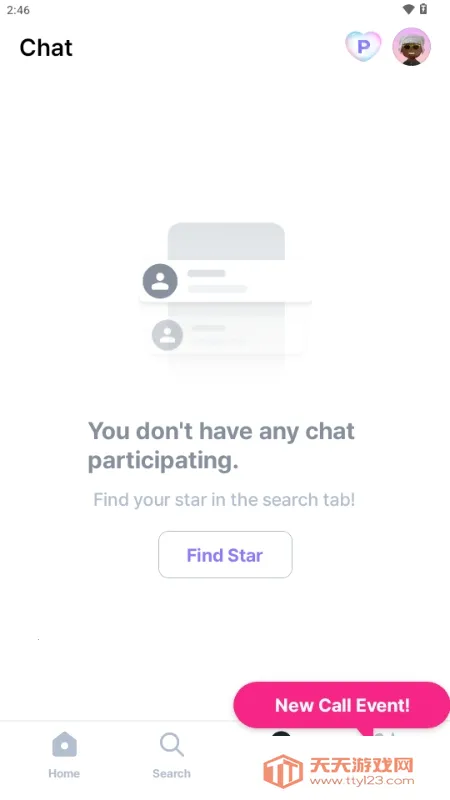
Task: Tap the Search magnifying glass icon
Action: tap(171, 745)
